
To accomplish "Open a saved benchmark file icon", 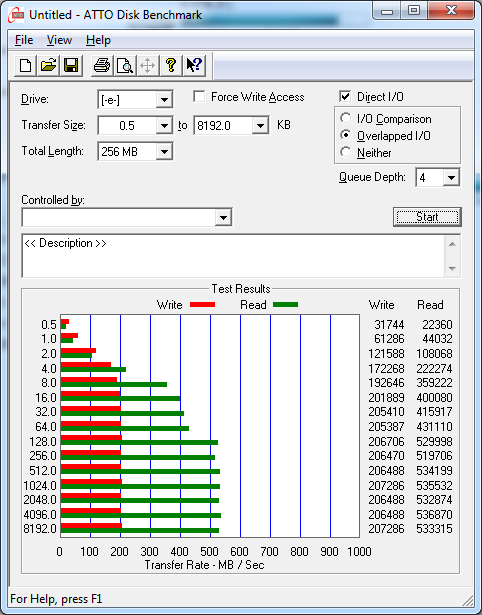I will [48, 65].
